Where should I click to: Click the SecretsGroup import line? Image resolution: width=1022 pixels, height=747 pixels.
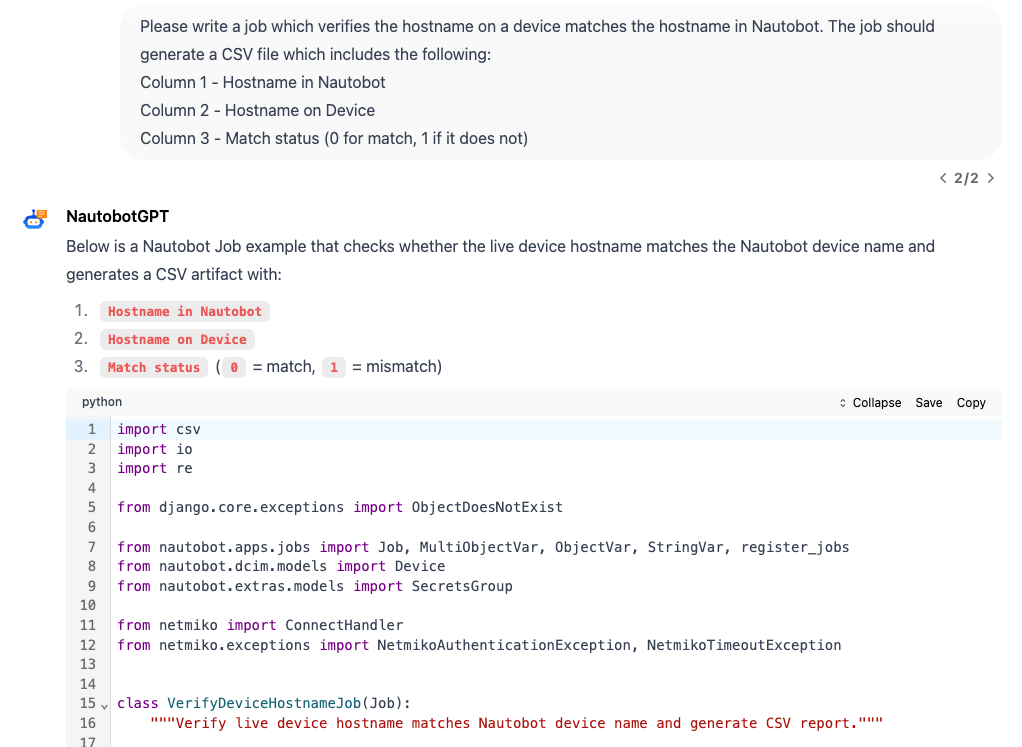click(315, 586)
